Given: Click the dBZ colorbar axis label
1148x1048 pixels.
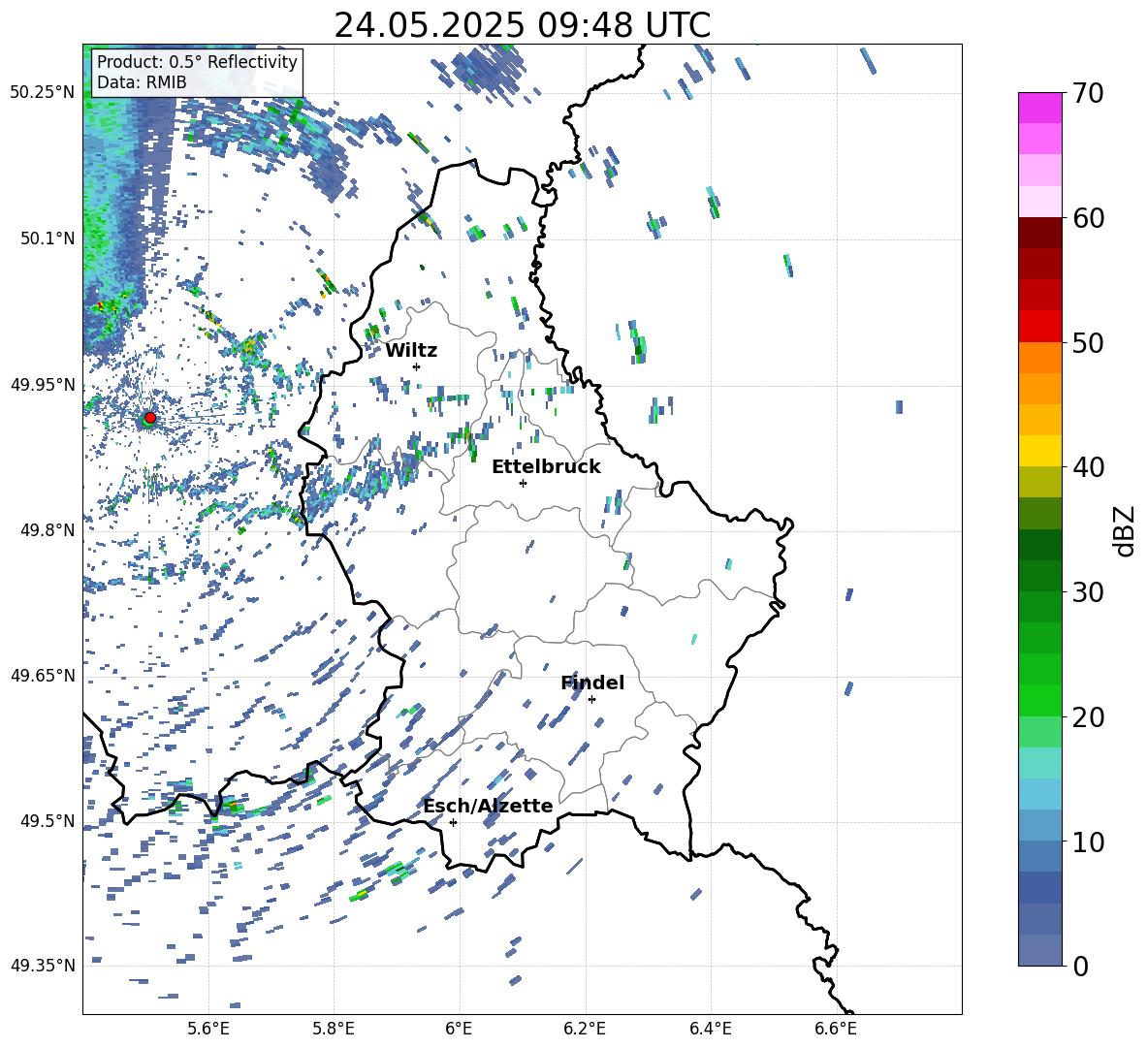Looking at the screenshot, I should (1126, 530).
